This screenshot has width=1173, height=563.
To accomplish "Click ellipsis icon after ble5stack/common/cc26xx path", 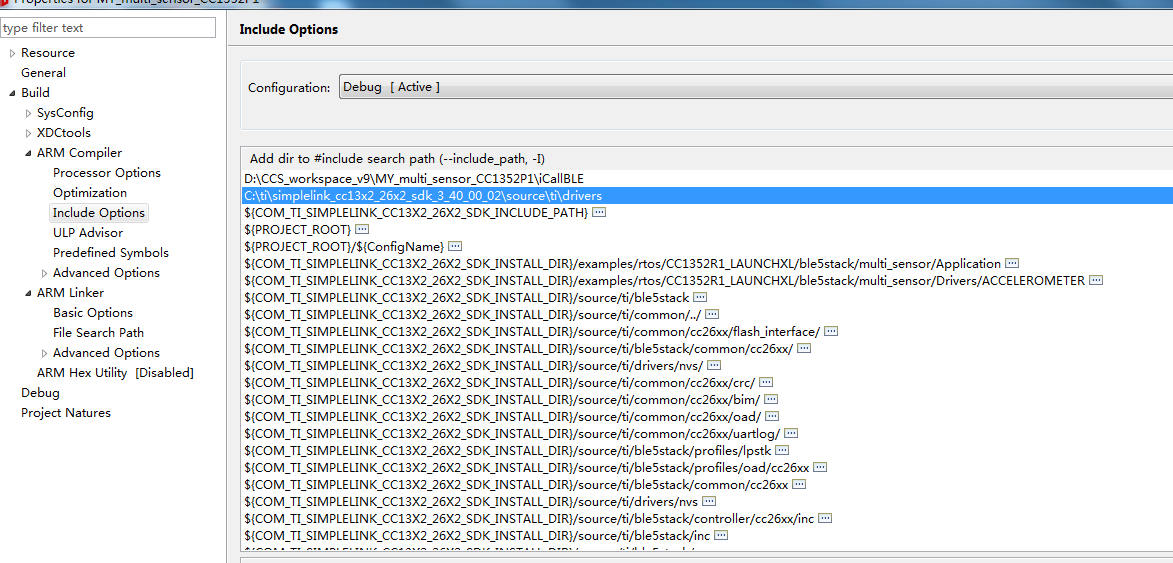I will pyautogui.click(x=799, y=484).
